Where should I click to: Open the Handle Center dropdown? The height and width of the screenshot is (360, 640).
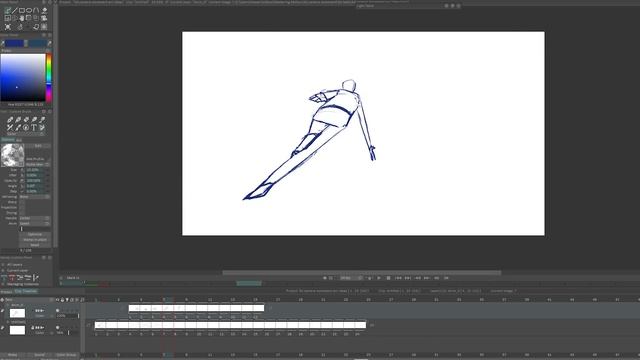tap(35, 218)
